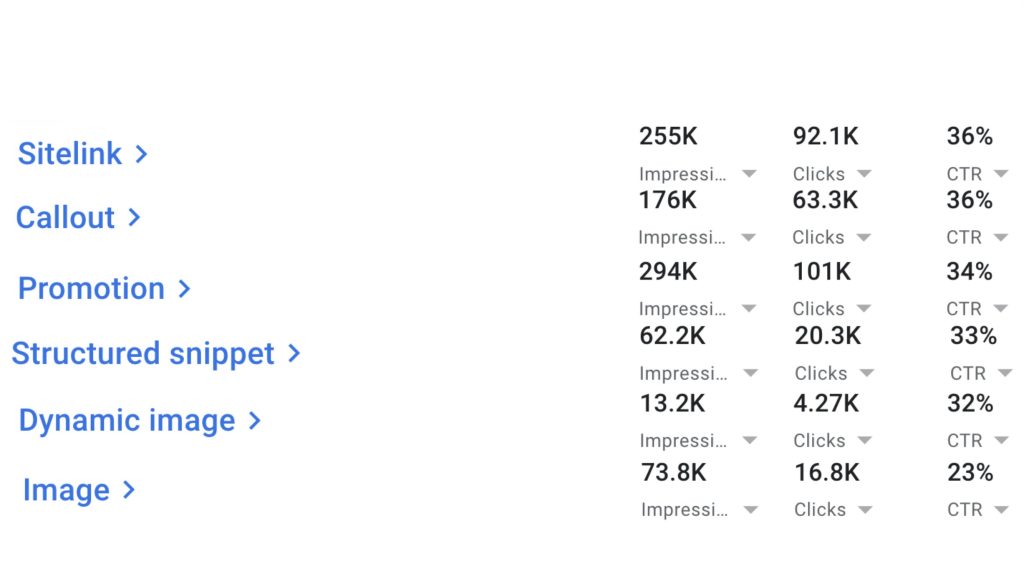
Task: Expand Dynamic image Impressions dropdown arrow
Action: coord(749,441)
